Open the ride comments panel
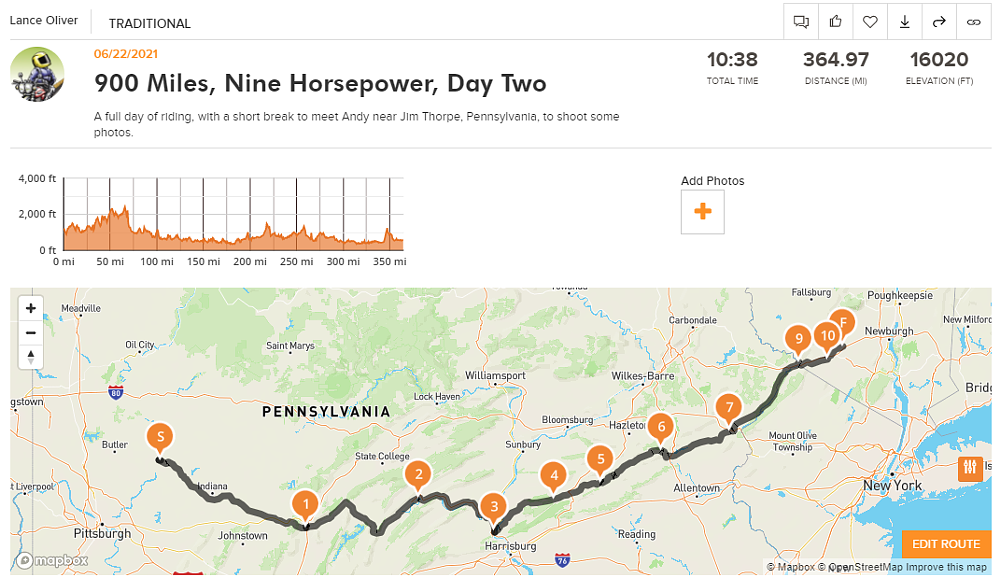The image size is (1000, 582). click(801, 21)
